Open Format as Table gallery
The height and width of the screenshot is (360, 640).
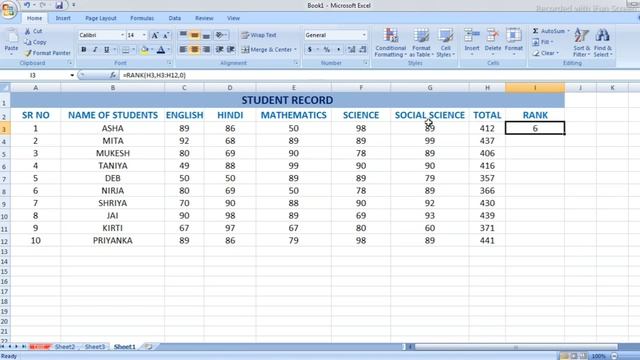point(421,42)
